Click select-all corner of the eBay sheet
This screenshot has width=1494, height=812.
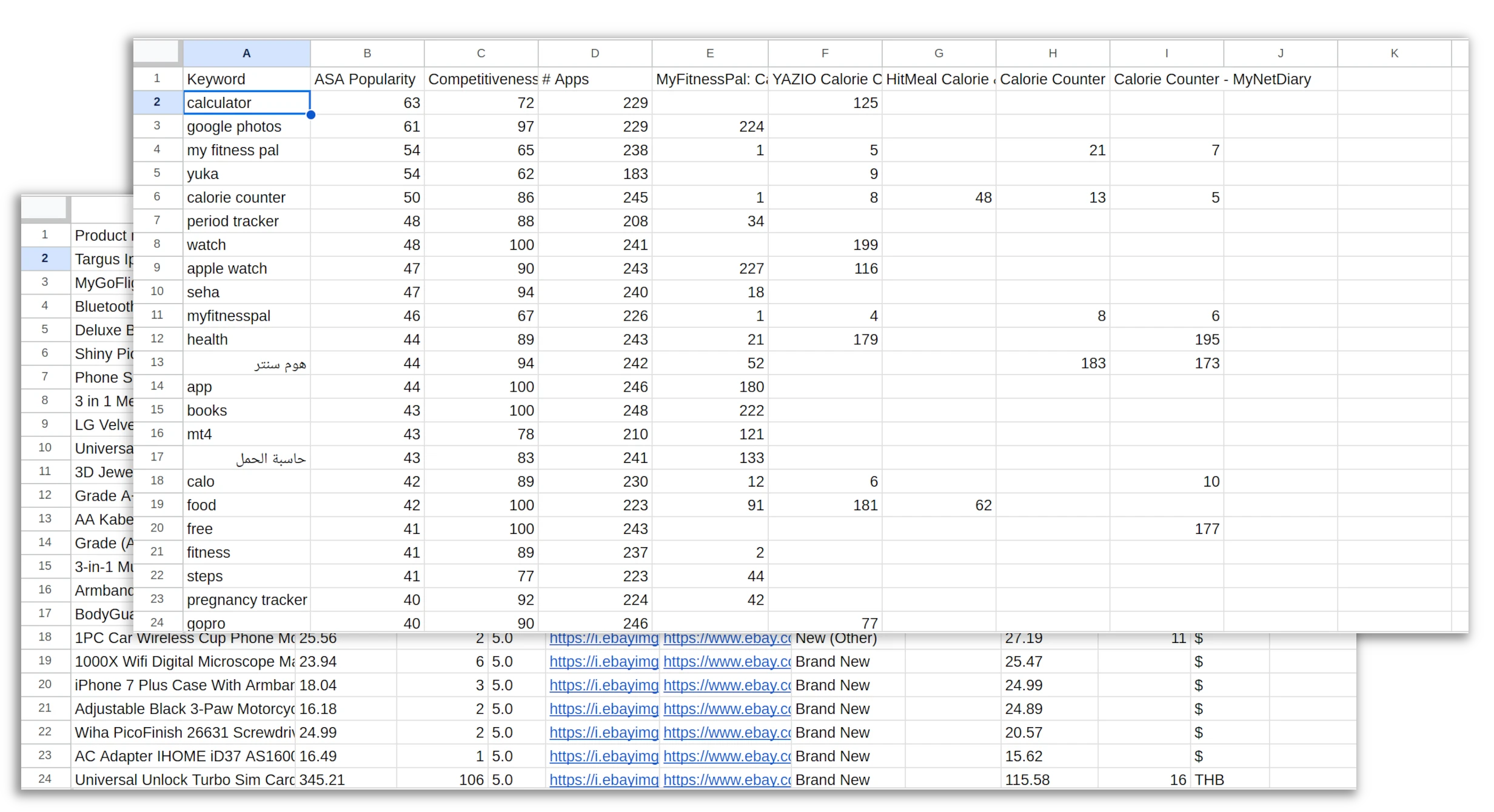pos(45,208)
